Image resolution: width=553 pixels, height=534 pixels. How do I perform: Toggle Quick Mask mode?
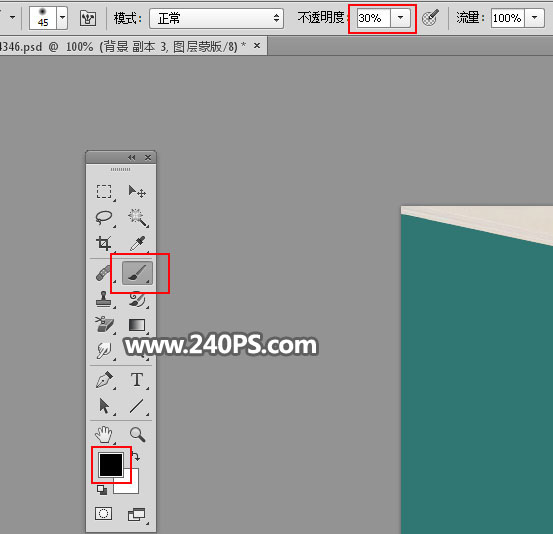[x=104, y=514]
